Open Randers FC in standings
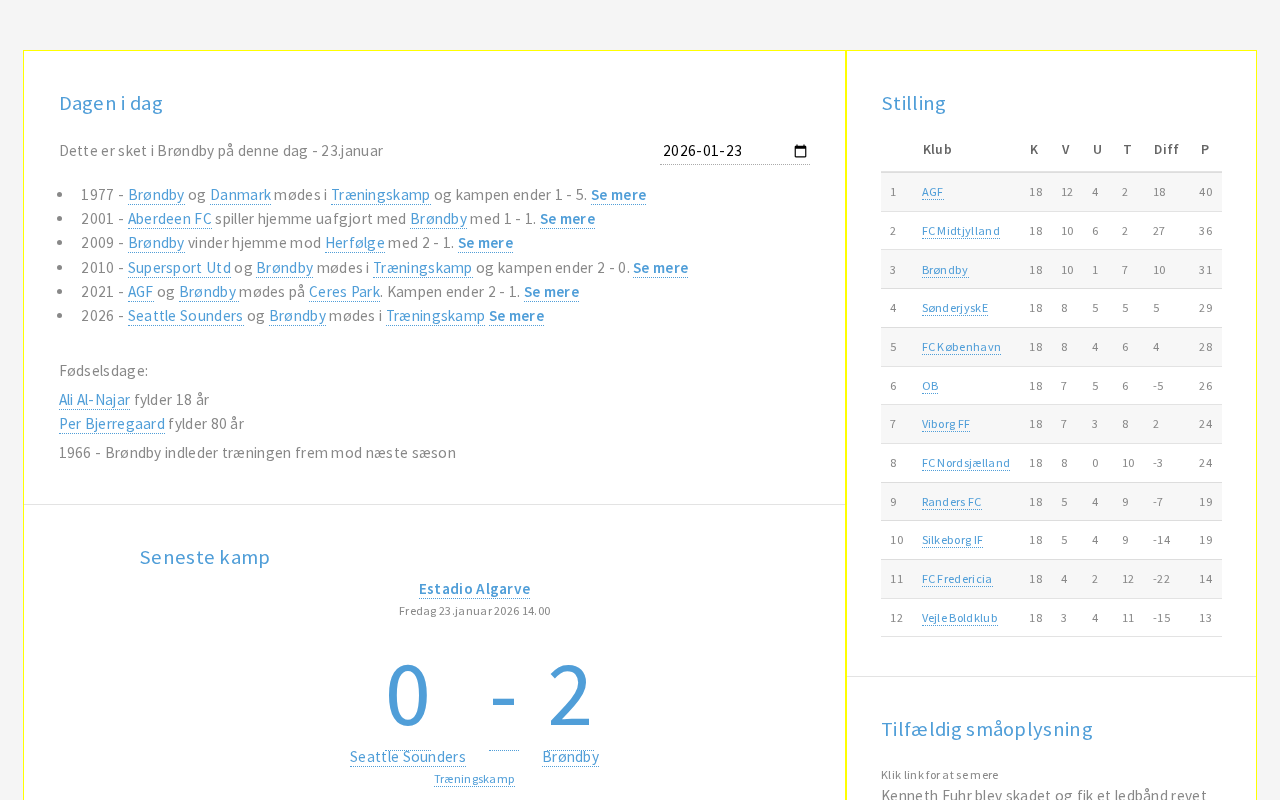Screen dimensions: 1280x800 [952, 502]
